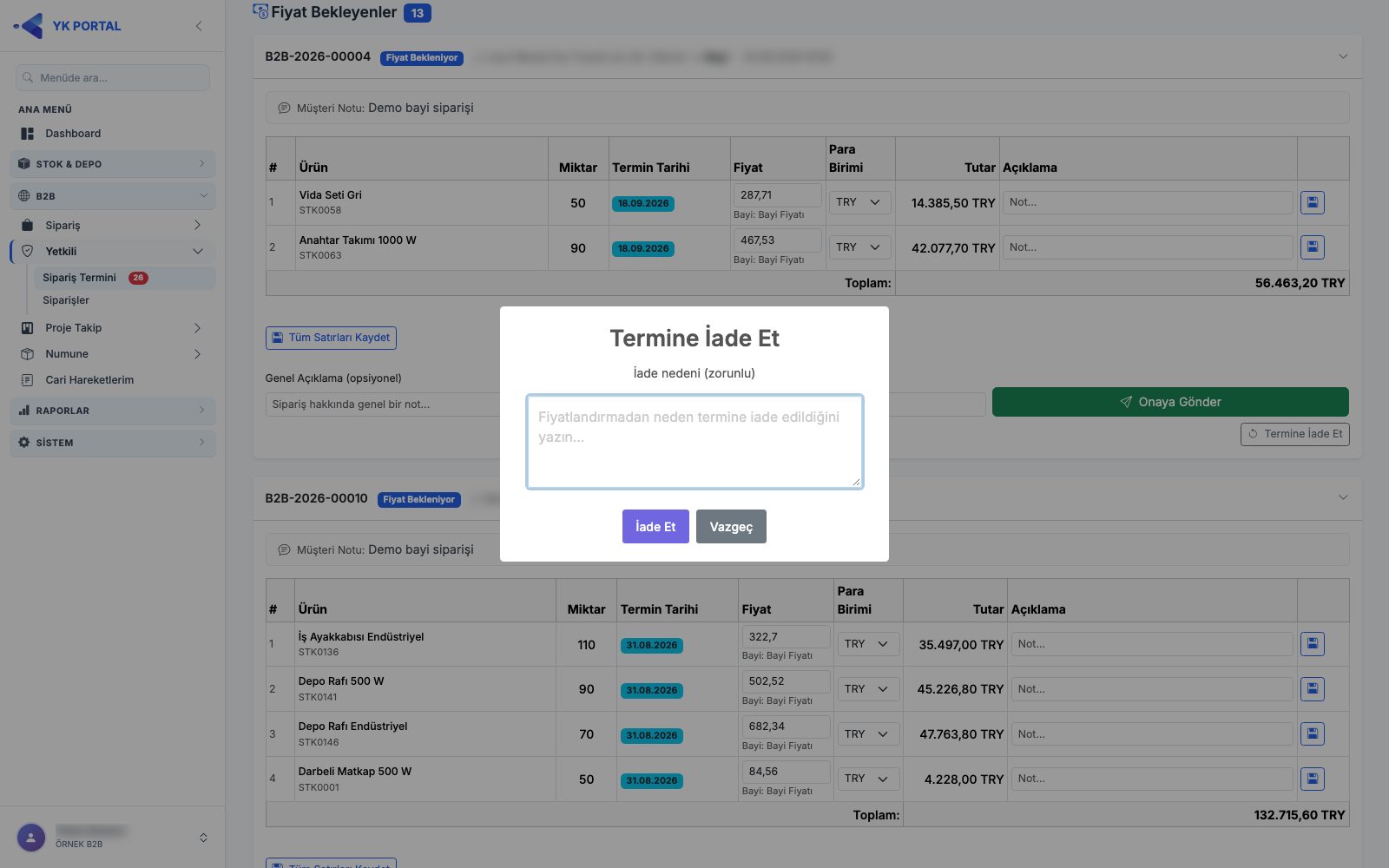Image resolution: width=1389 pixels, height=868 pixels.
Task: Click the Termine İade Et outline button
Action: 1294,434
